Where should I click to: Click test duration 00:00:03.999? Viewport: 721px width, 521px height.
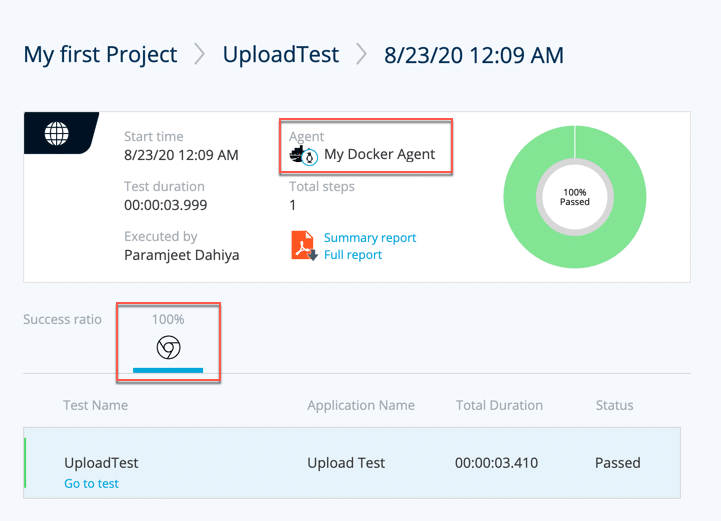pyautogui.click(x=166, y=205)
